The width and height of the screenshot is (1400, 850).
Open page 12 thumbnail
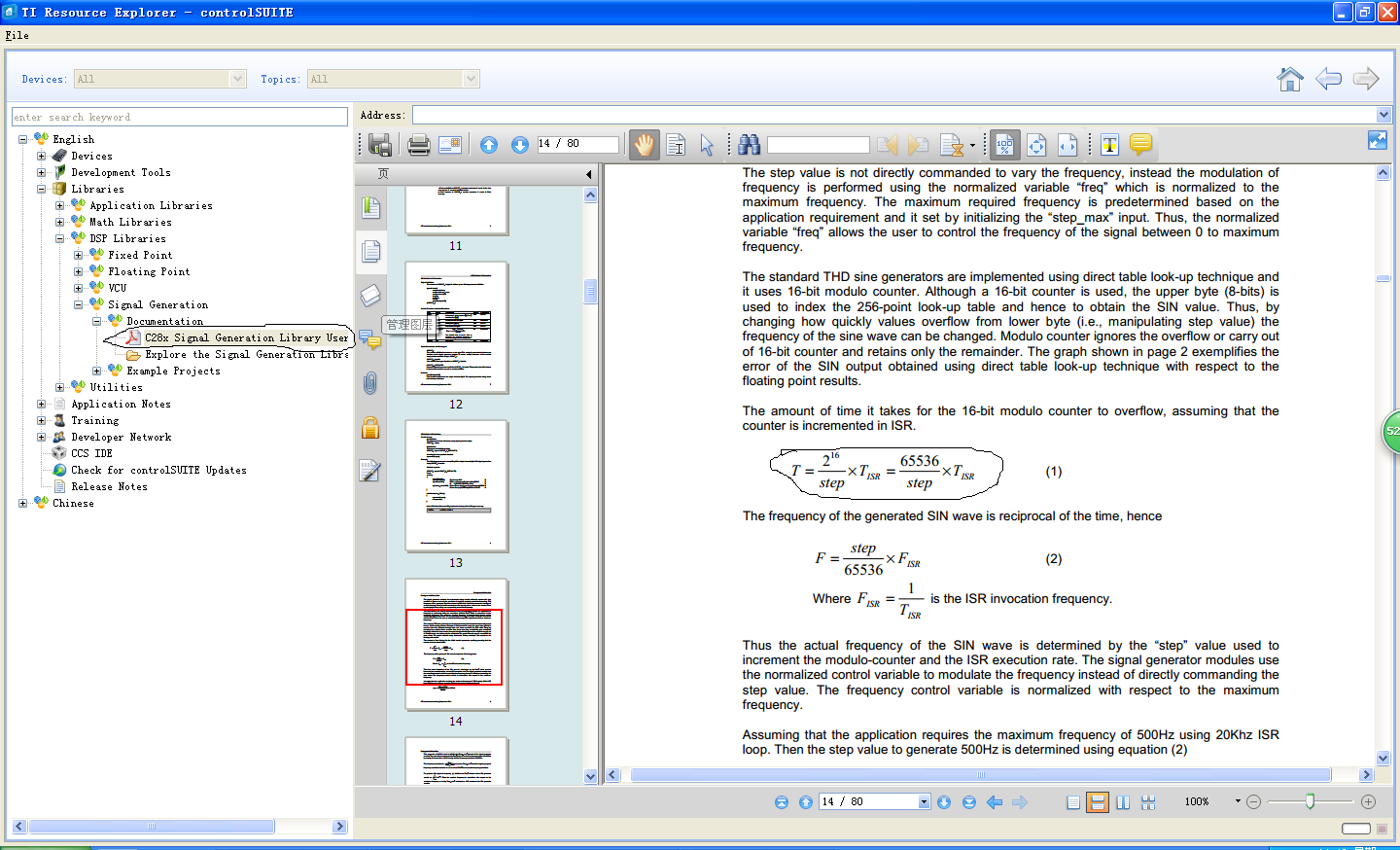[x=456, y=327]
